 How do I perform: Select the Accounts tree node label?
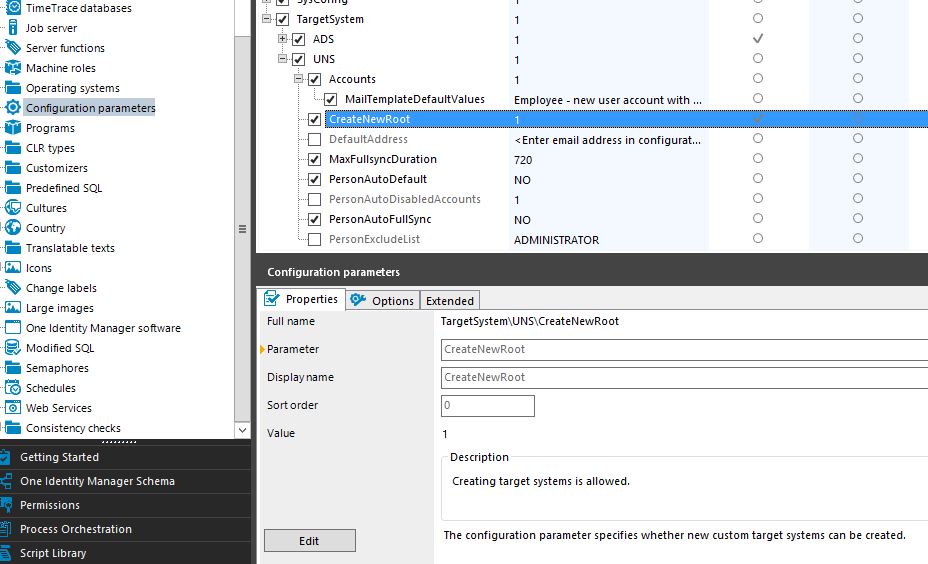click(x=352, y=79)
